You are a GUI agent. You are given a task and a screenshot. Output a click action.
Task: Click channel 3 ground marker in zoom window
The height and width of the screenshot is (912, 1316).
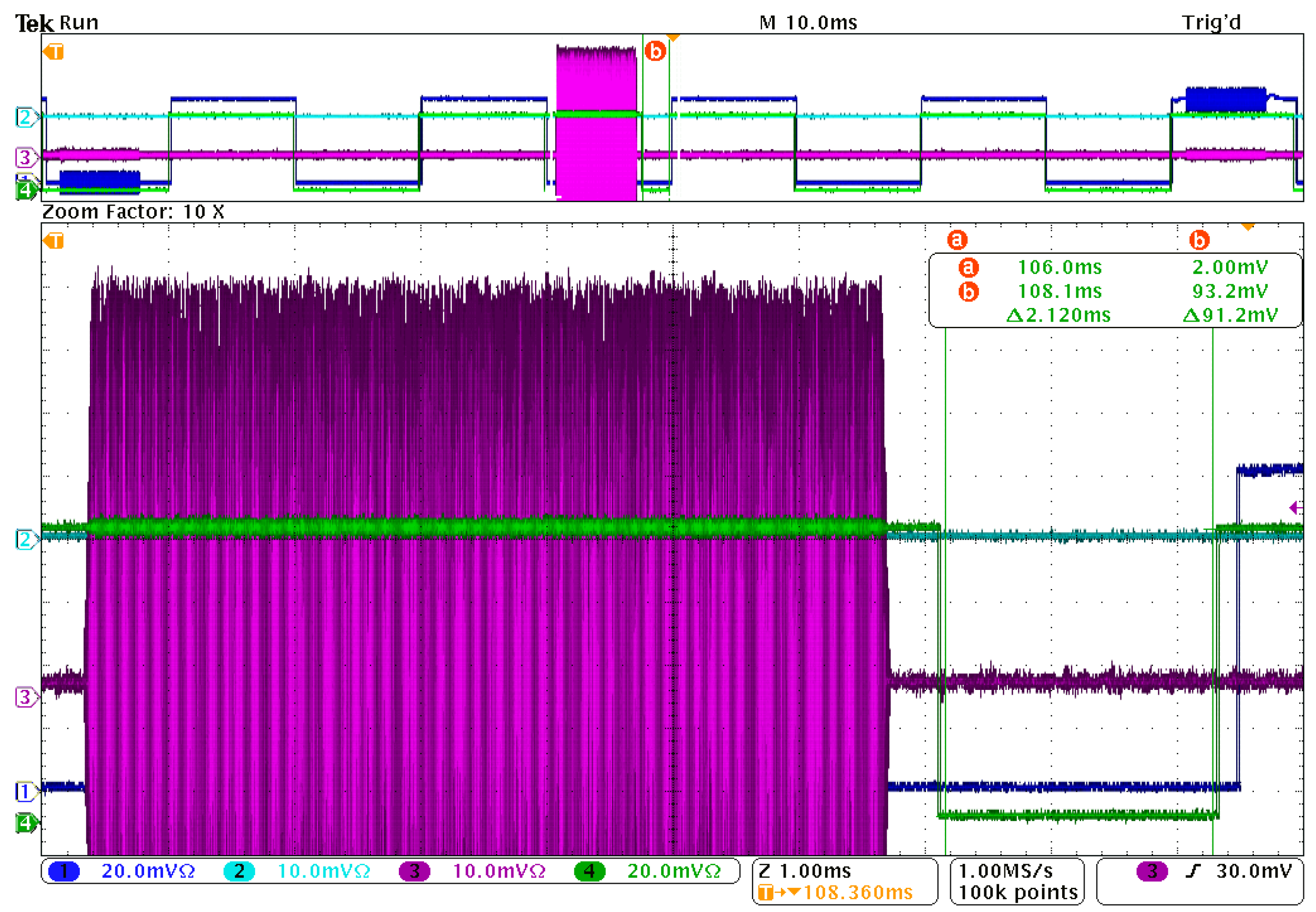coord(25,697)
